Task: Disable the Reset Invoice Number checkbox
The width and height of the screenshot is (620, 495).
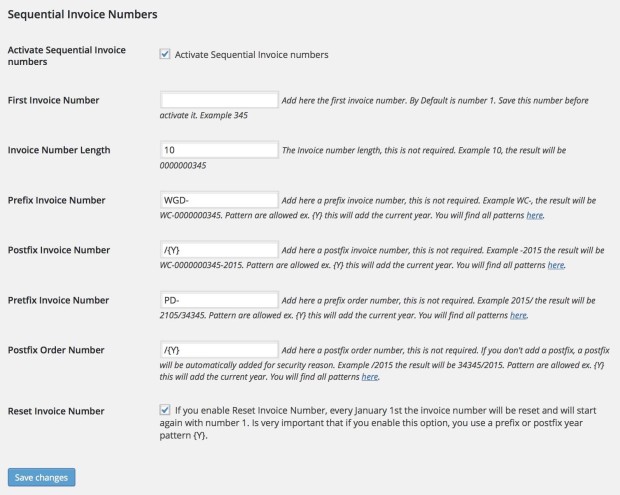Action: [165, 410]
